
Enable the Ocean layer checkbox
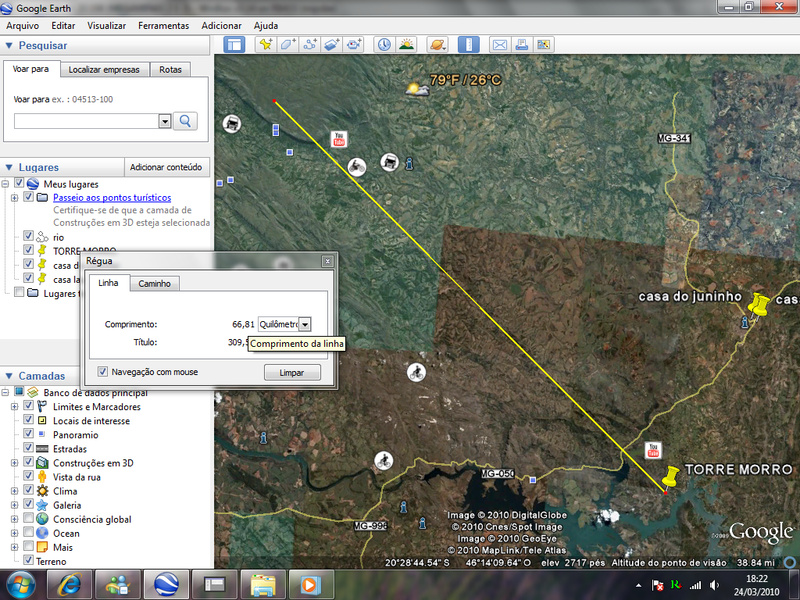click(29, 532)
